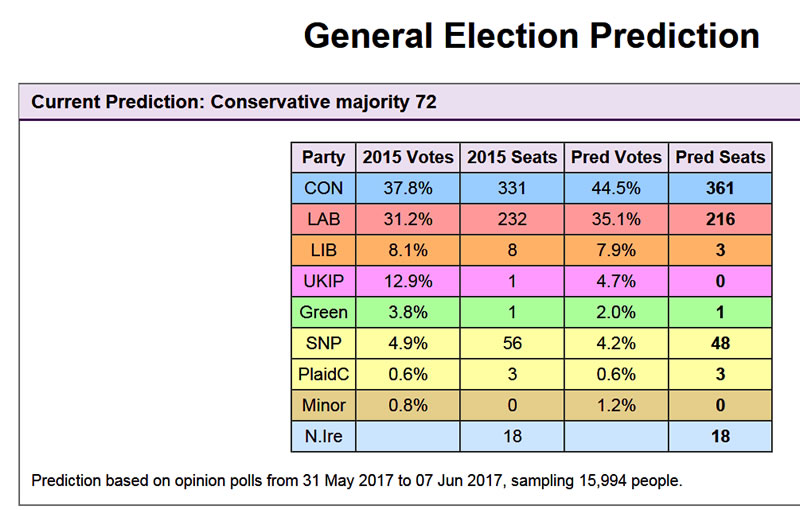The height and width of the screenshot is (510, 800).
Task: Click the PlaidC party cell
Action: pyautogui.click(x=323, y=374)
